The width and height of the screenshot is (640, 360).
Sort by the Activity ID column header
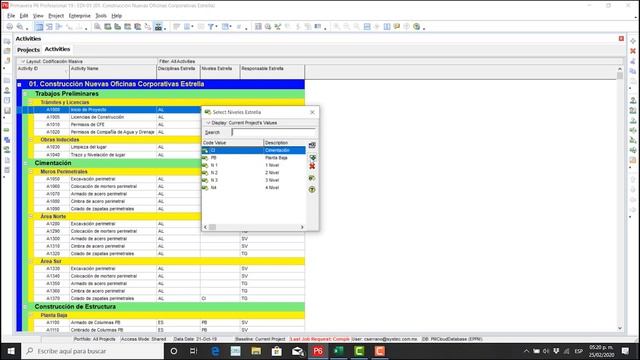click(43, 71)
